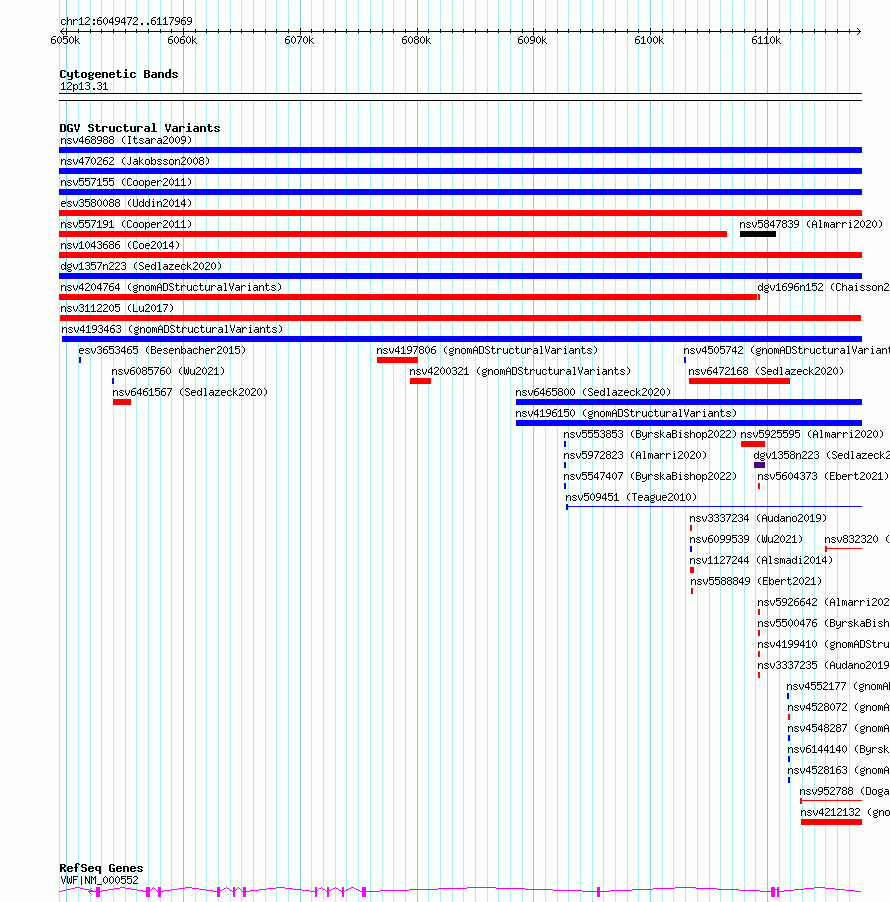Click red bar under nsv6461567 (Sedlazeck2020)

[122, 402]
